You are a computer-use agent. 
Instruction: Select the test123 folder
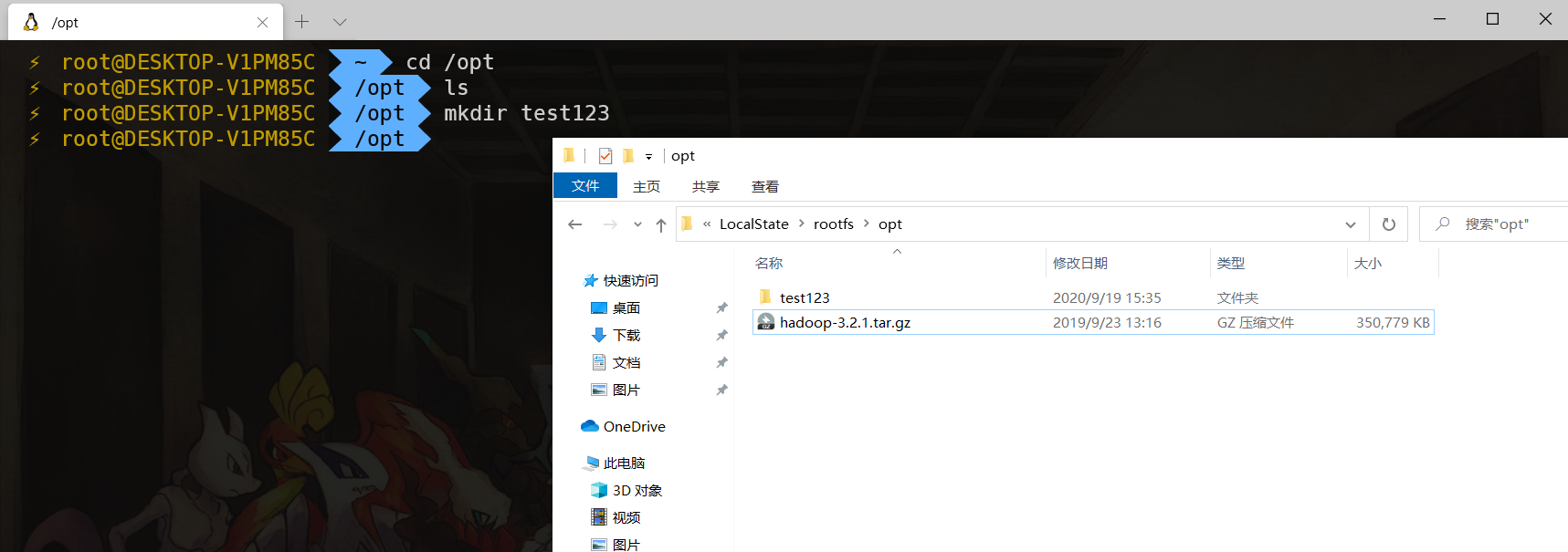pos(805,297)
